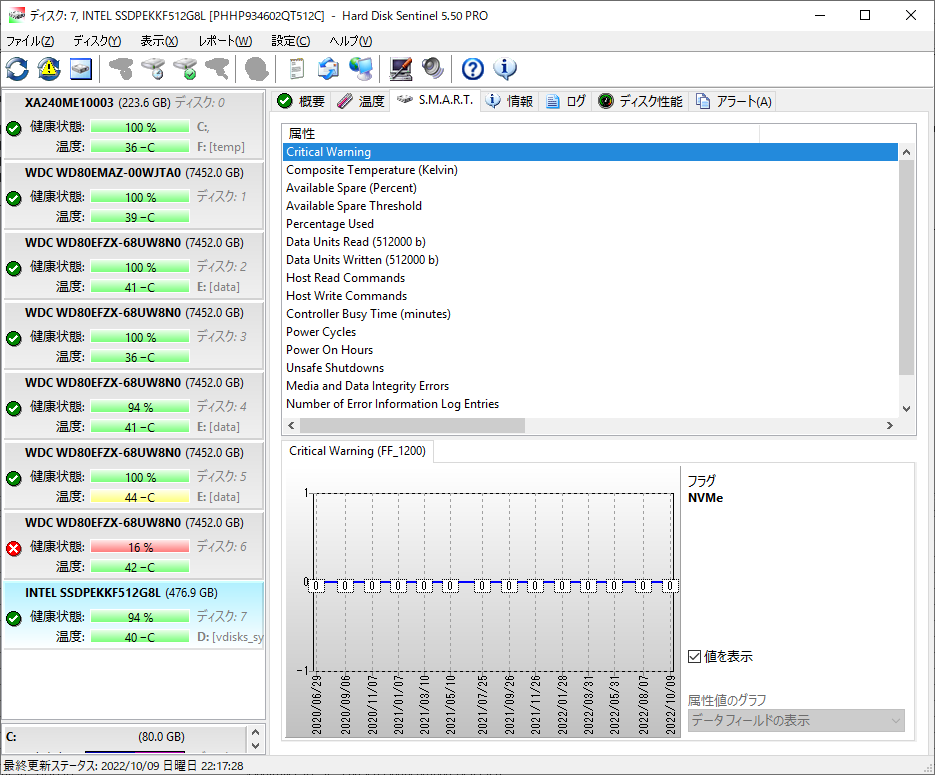Viewport: 935px width, 775px height.
Task: Open the データフィールドの表示 dropdown
Action: [796, 720]
